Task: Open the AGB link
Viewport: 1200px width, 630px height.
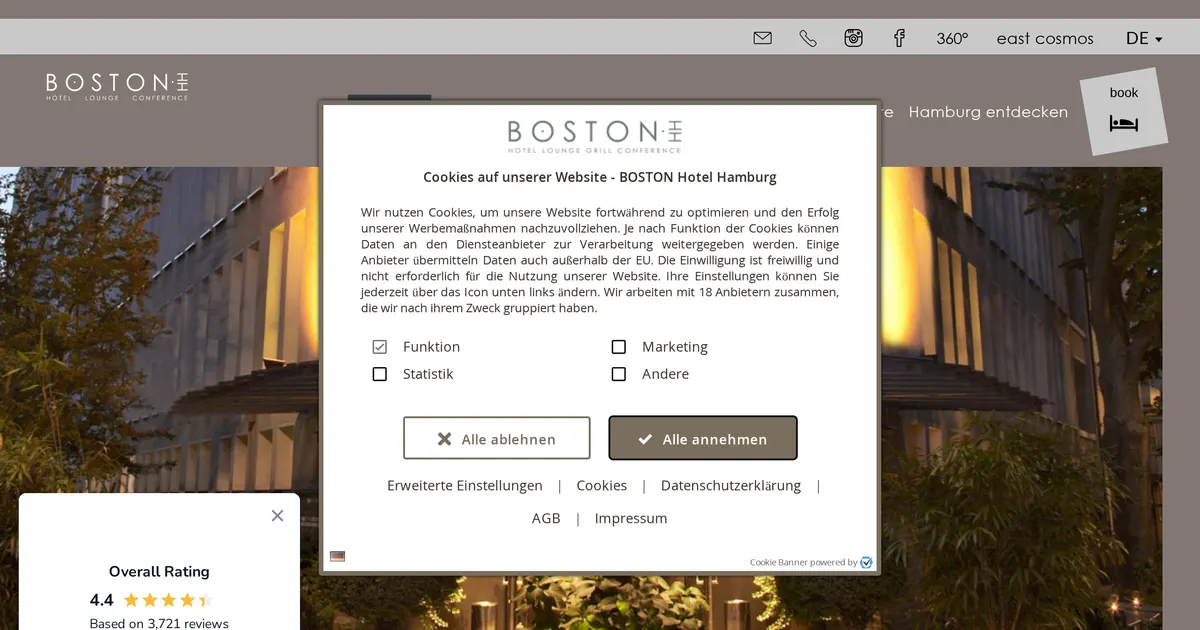Action: coord(546,518)
